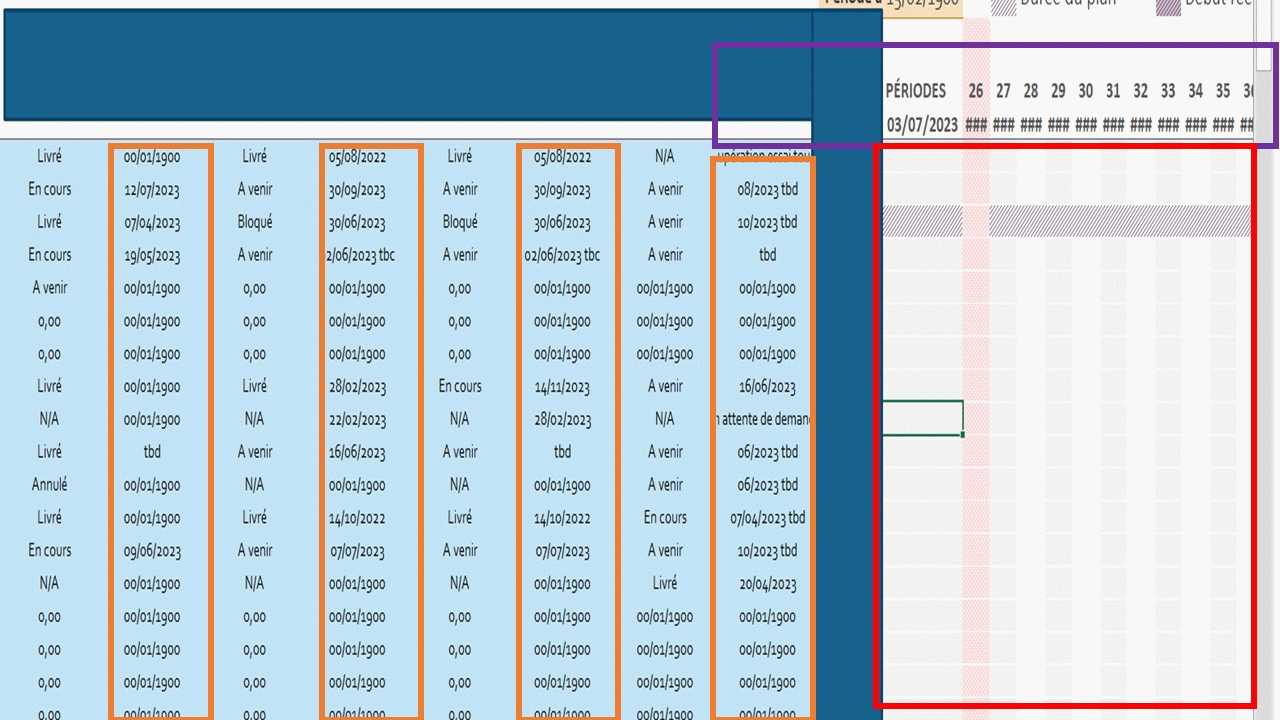The width and height of the screenshot is (1280, 720).
Task: Select period 35 column header
Action: point(1223,91)
